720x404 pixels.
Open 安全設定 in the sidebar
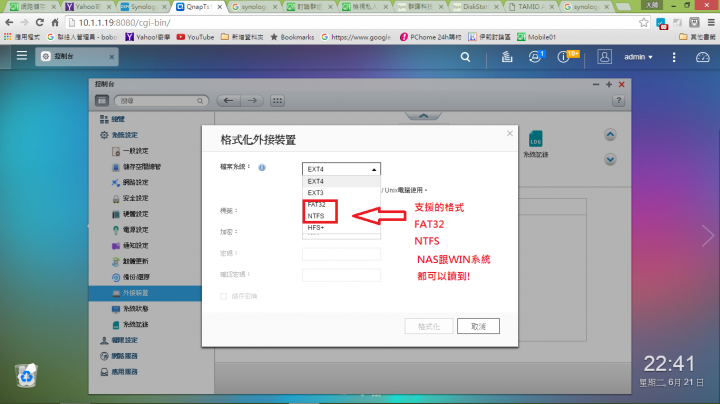pos(130,198)
